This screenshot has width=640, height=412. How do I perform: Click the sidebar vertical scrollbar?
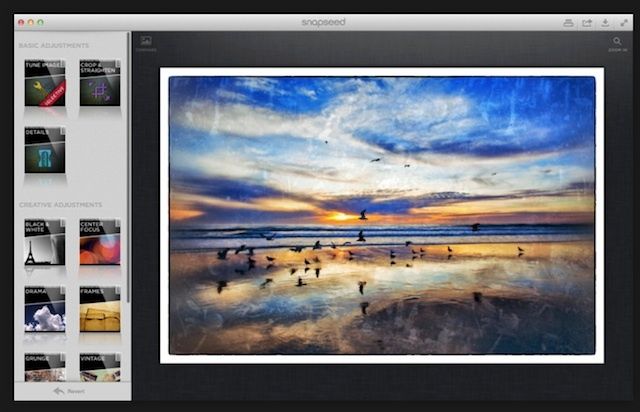click(129, 150)
